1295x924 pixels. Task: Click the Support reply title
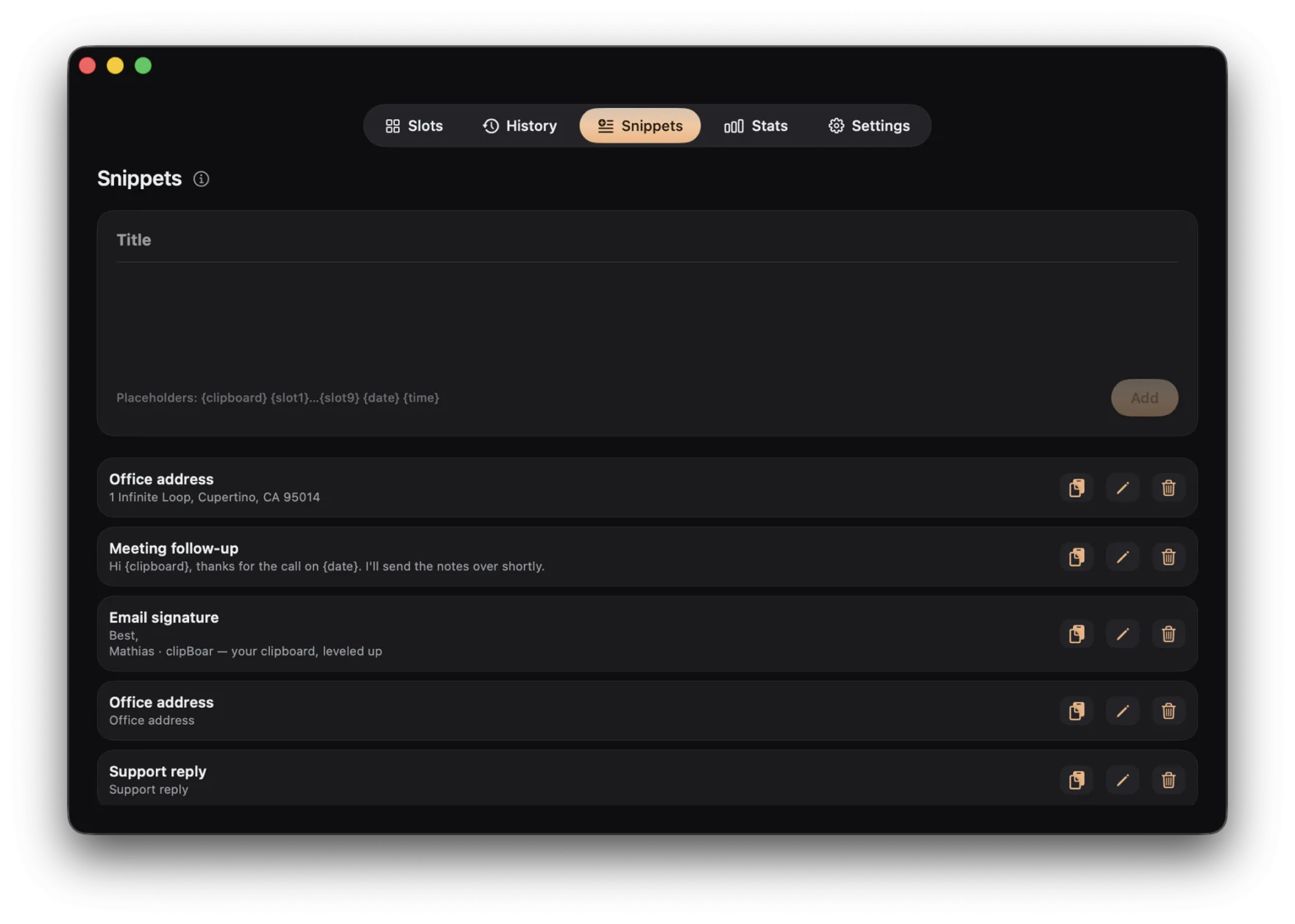pos(157,771)
